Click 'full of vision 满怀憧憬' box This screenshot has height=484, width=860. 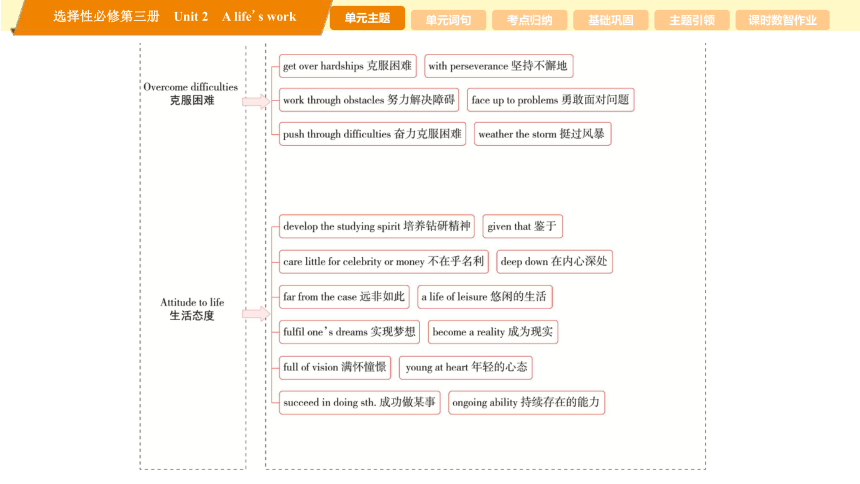335,367
